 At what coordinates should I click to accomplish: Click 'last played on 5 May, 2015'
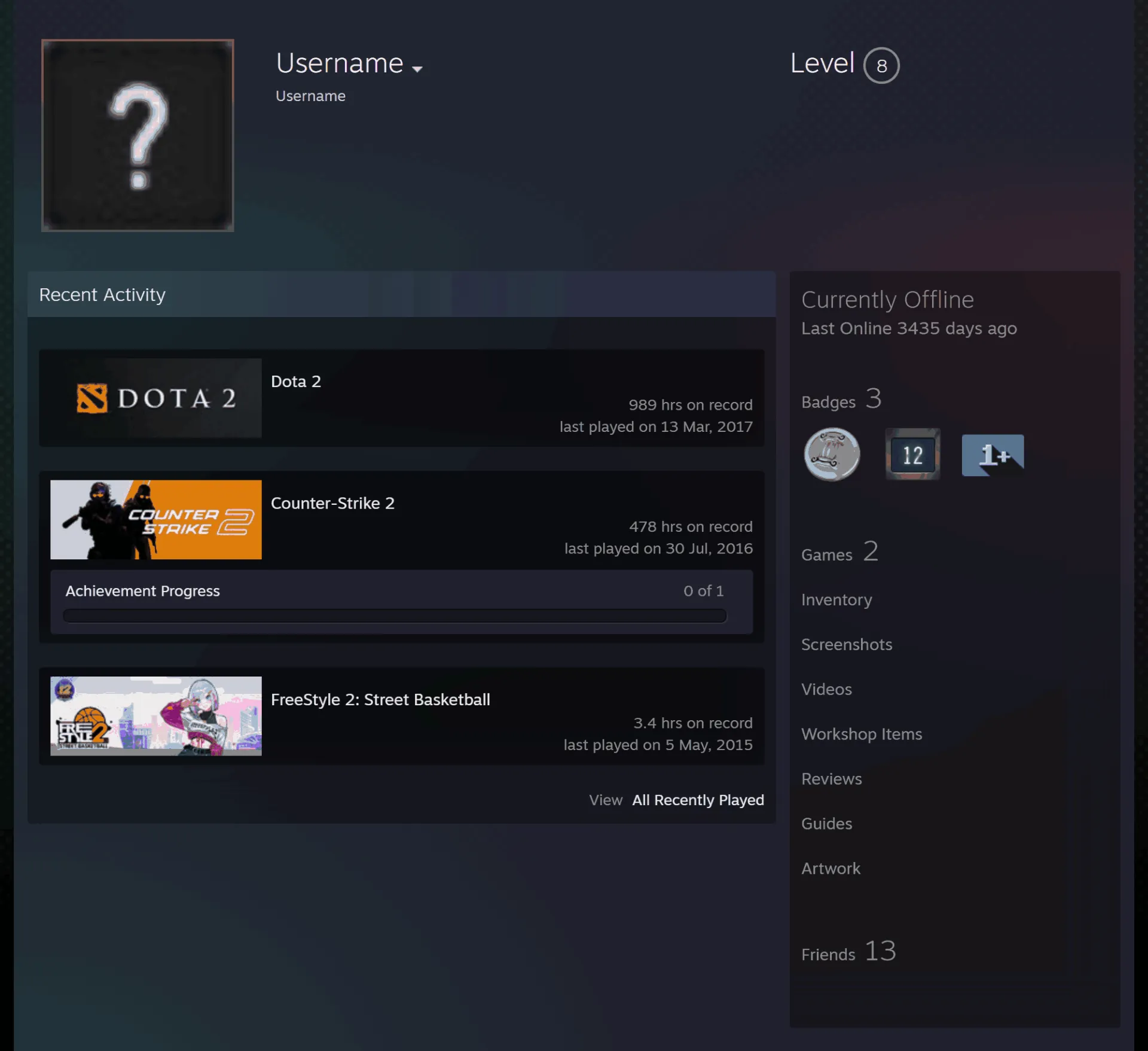(658, 745)
